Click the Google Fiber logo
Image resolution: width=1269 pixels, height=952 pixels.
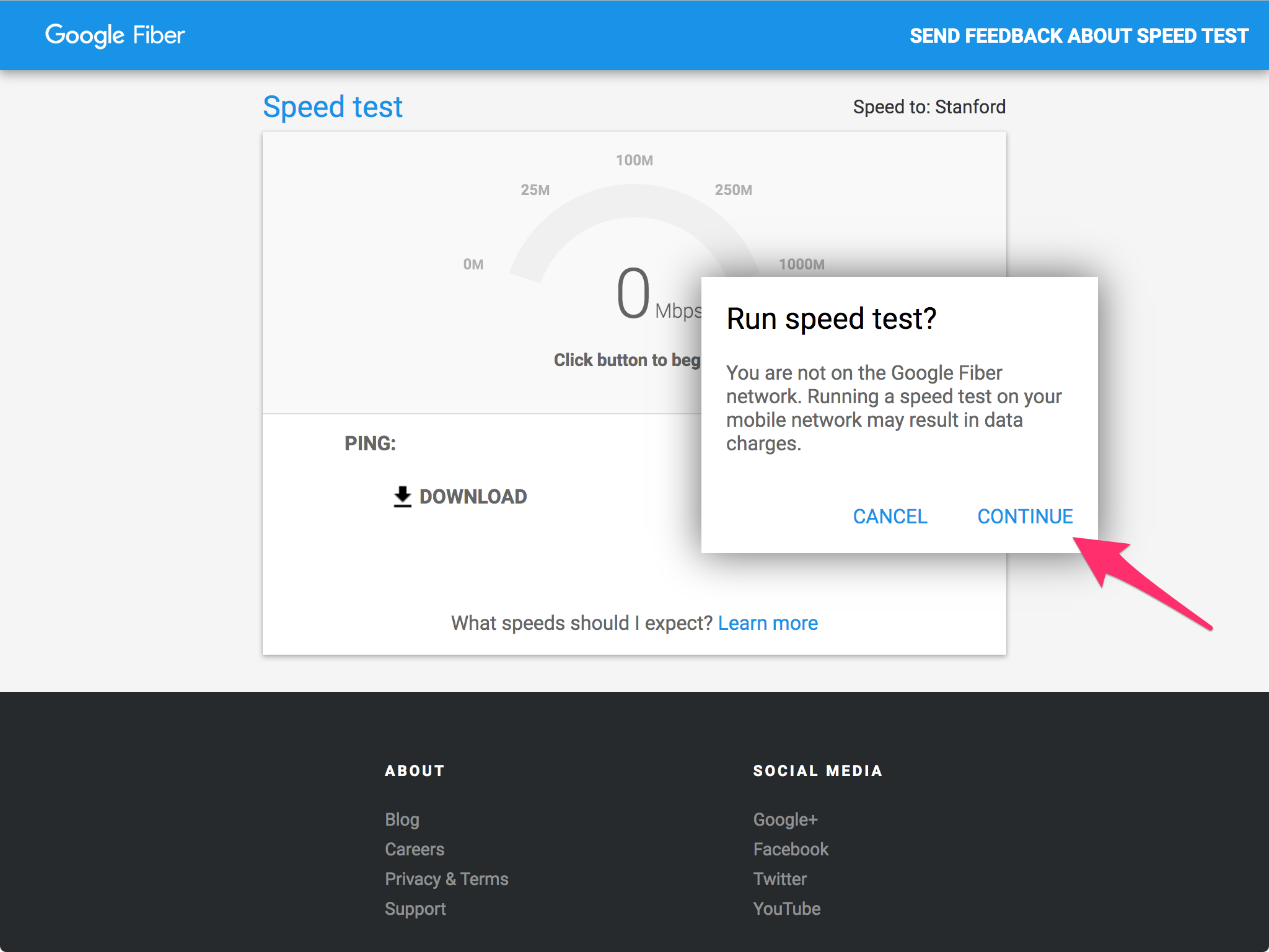[115, 35]
